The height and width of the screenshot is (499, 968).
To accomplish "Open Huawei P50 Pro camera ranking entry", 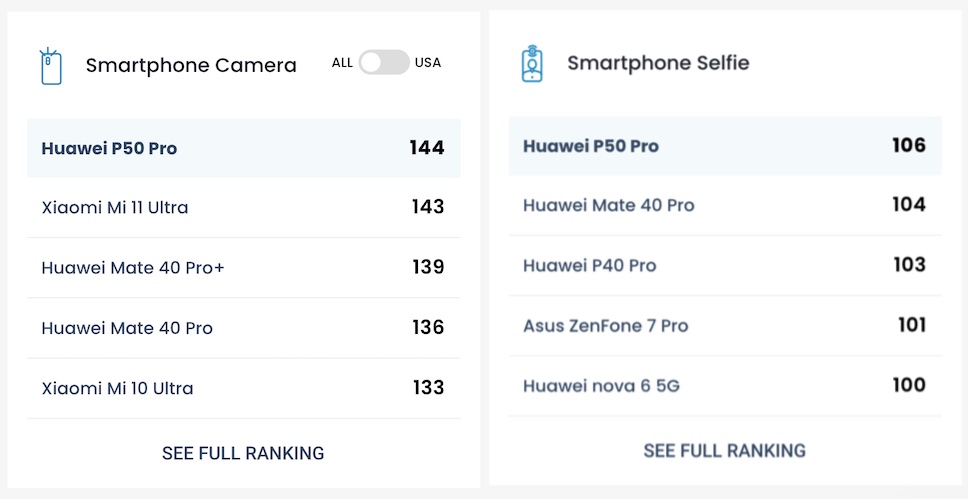I will (109, 148).
